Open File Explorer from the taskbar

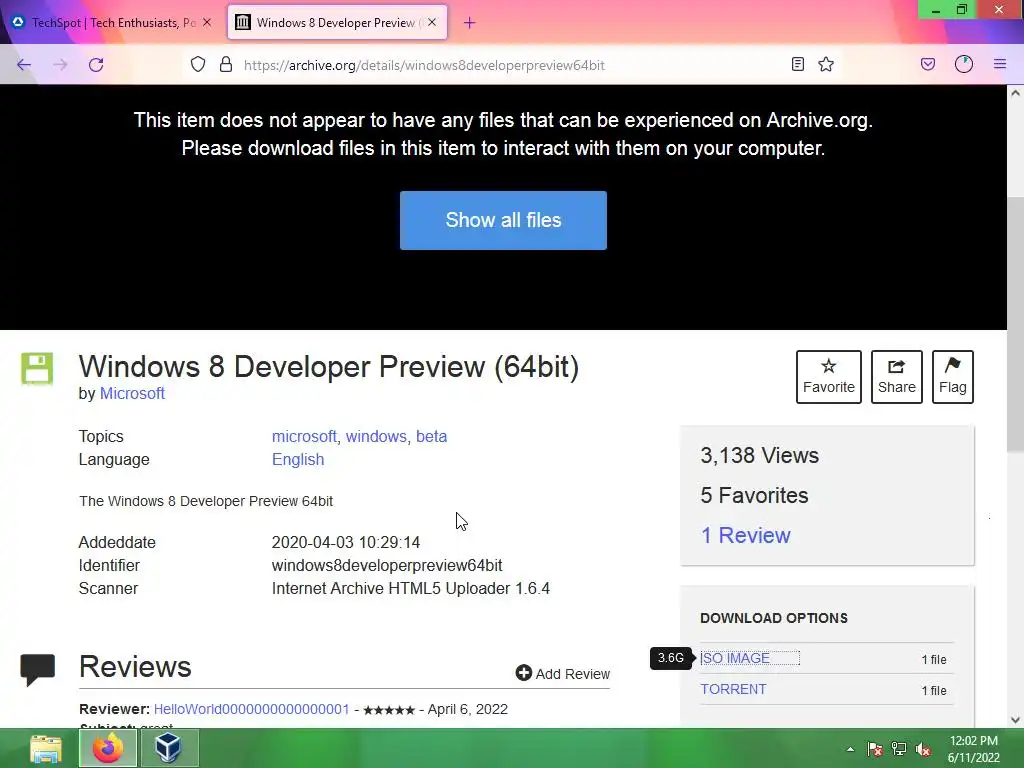tap(46, 748)
